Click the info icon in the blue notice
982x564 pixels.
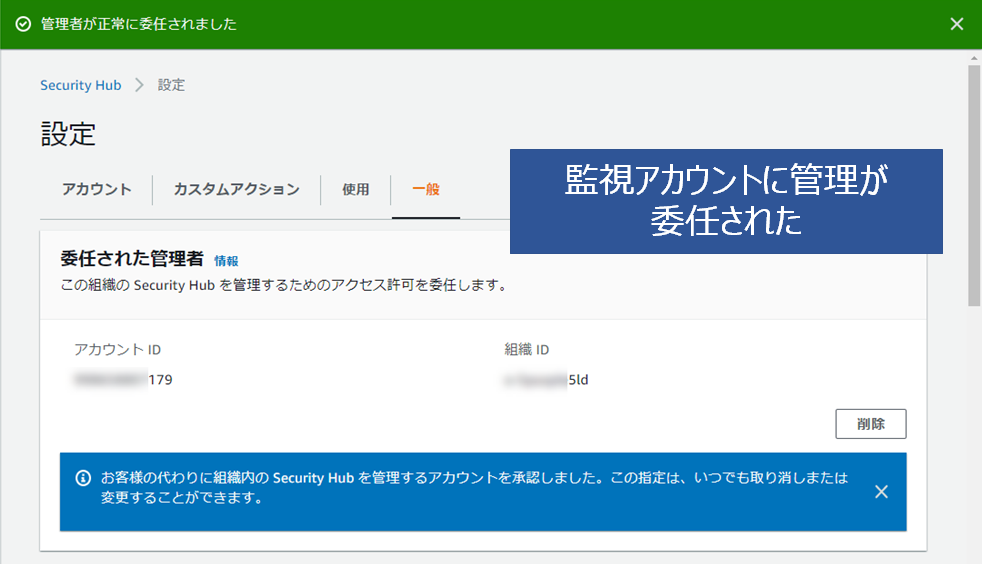pos(83,478)
